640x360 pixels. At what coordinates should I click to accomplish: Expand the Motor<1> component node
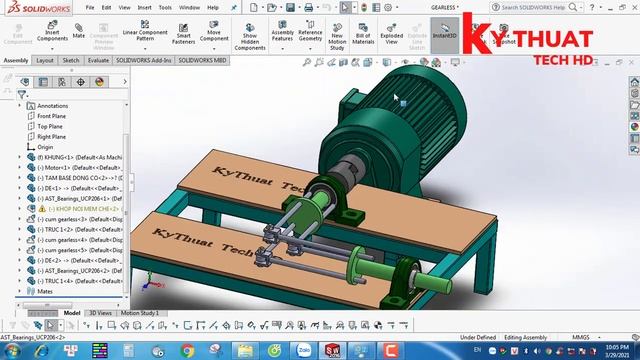coord(19,167)
